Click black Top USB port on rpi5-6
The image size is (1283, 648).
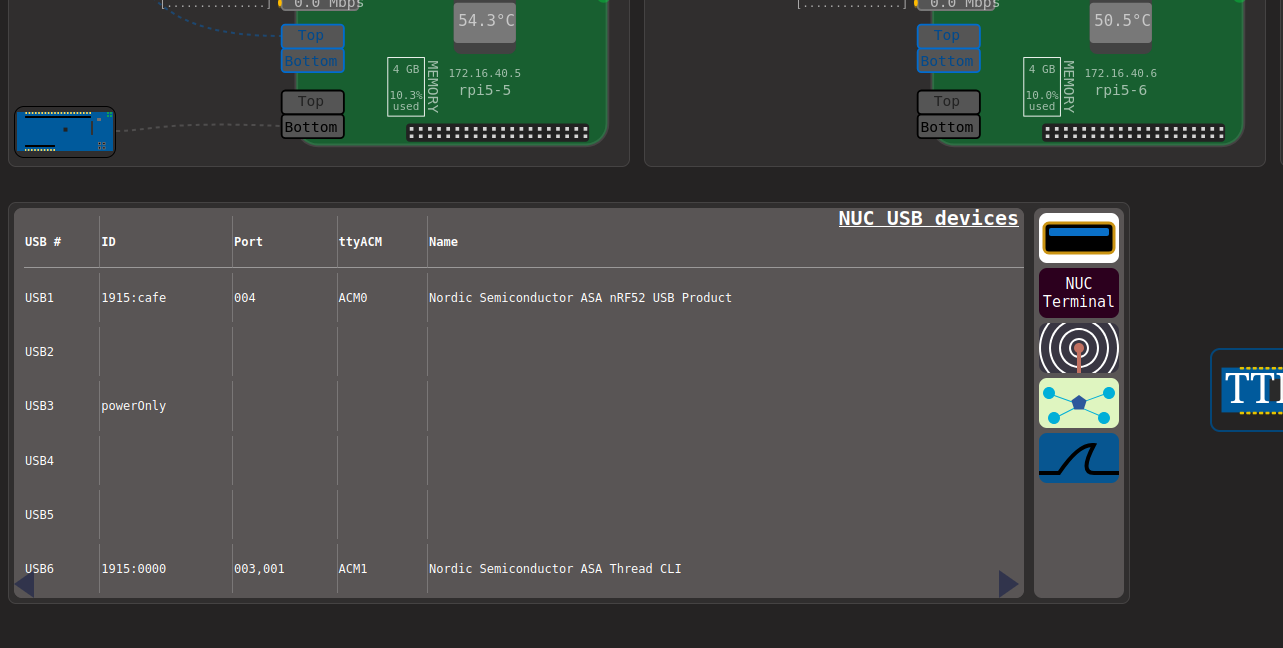[x=948, y=101]
